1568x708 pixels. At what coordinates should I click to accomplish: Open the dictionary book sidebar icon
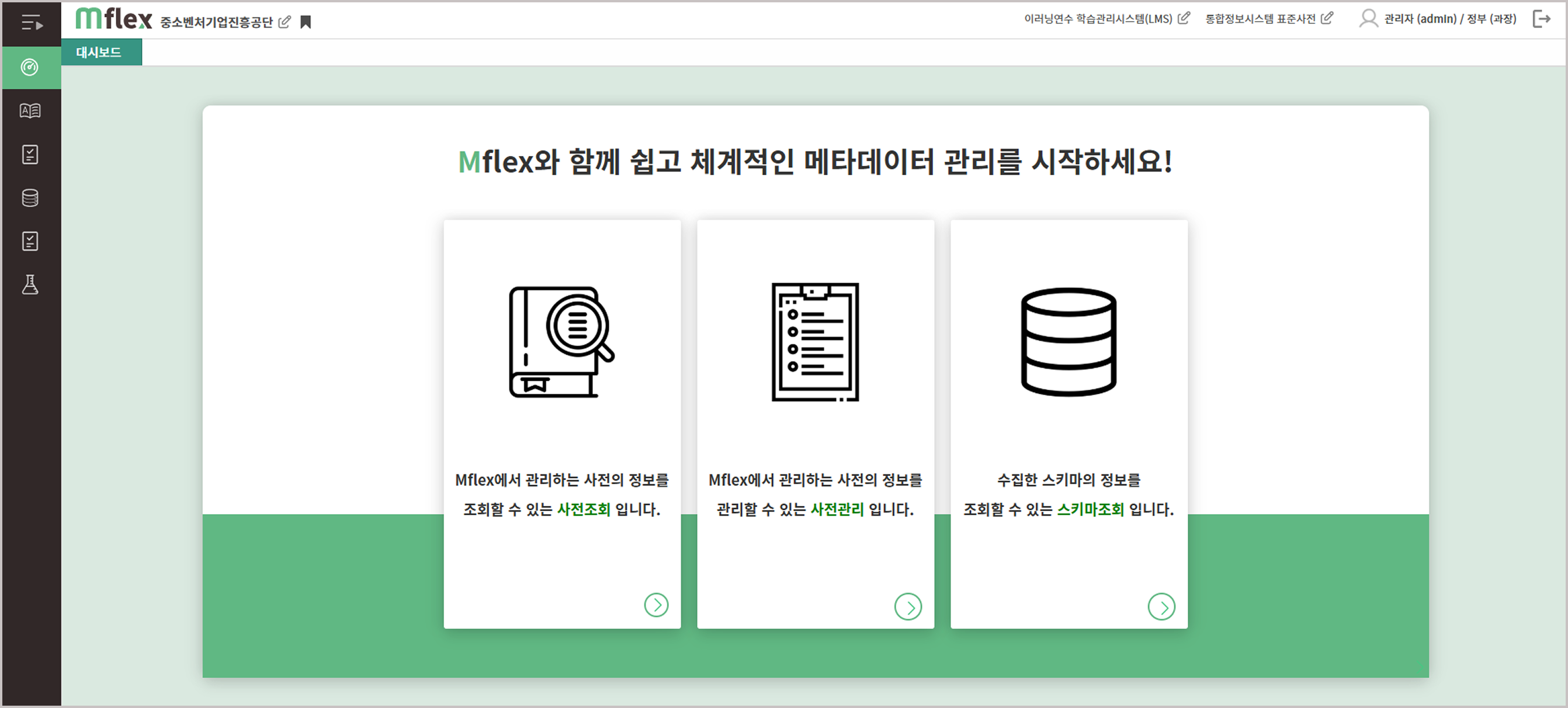[30, 111]
